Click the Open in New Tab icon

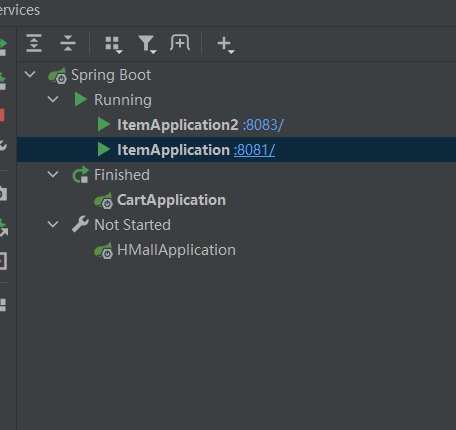[180, 43]
